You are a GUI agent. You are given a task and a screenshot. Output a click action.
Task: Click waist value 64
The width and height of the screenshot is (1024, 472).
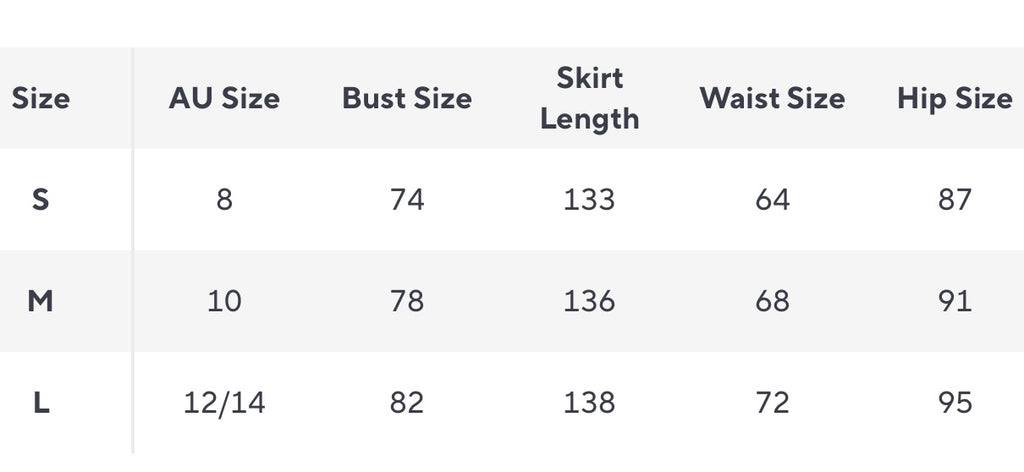point(773,200)
